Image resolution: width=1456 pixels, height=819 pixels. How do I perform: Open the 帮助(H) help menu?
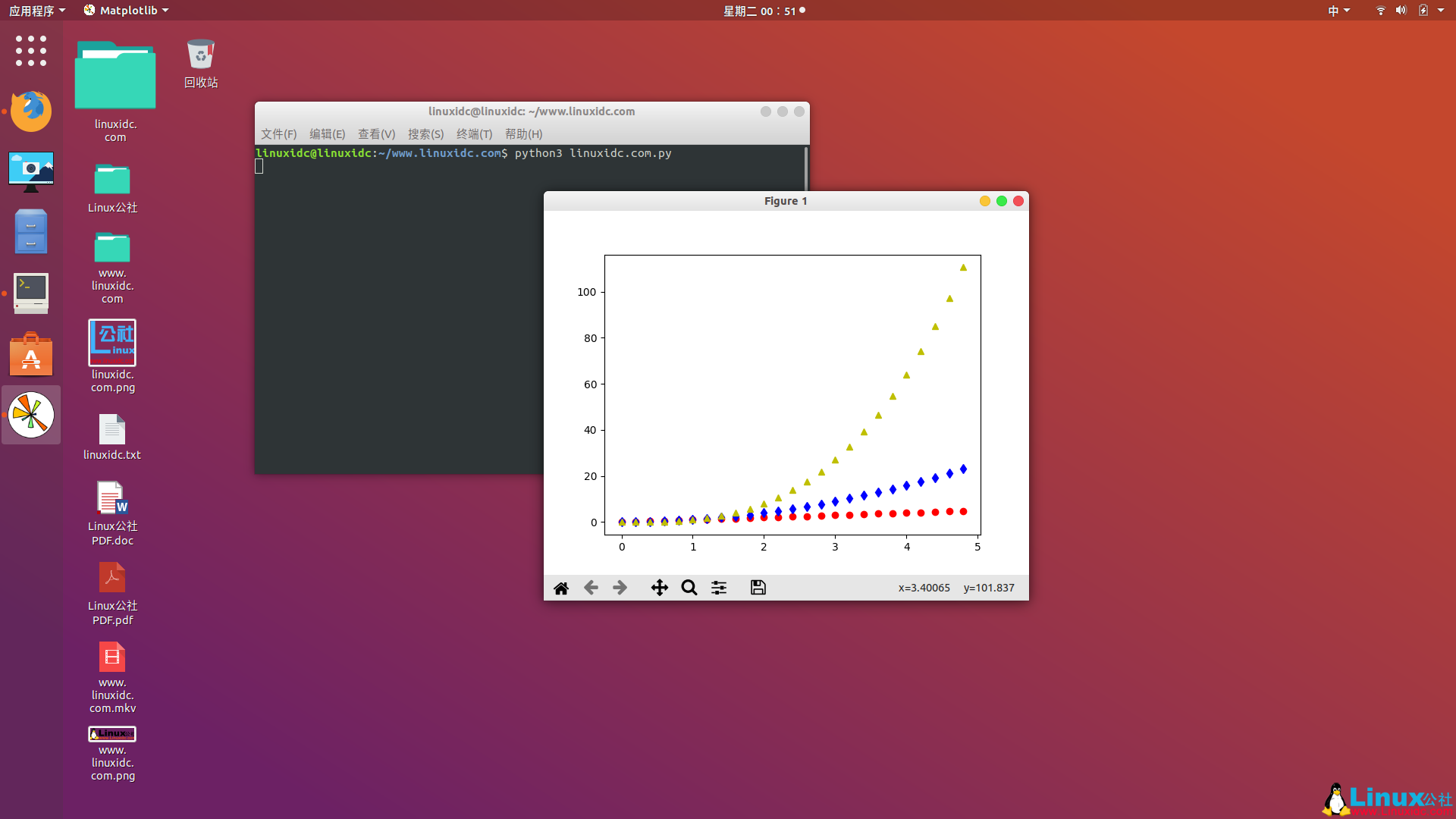[523, 134]
